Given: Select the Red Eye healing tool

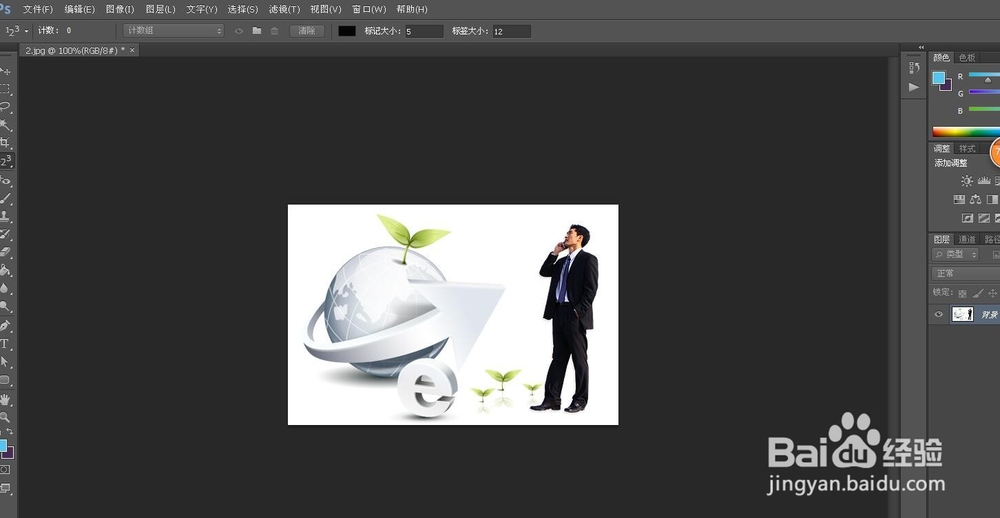Looking at the screenshot, I should click(x=5, y=181).
